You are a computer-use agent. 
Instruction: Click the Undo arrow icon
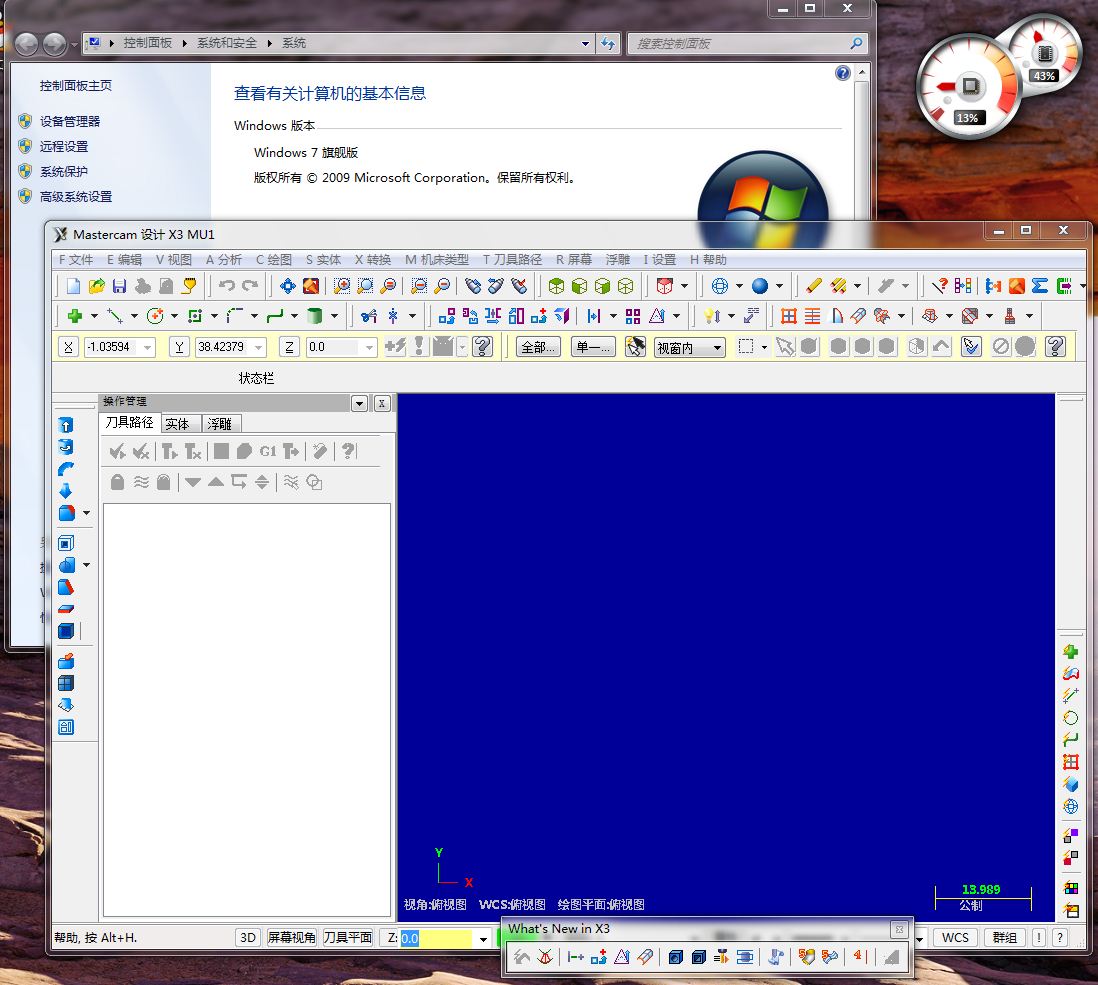point(226,286)
